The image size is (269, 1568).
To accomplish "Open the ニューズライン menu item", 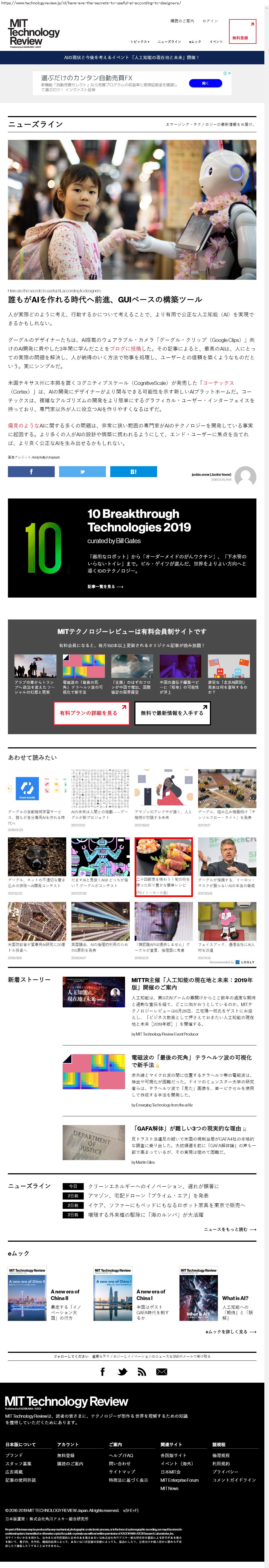I will point(169,41).
